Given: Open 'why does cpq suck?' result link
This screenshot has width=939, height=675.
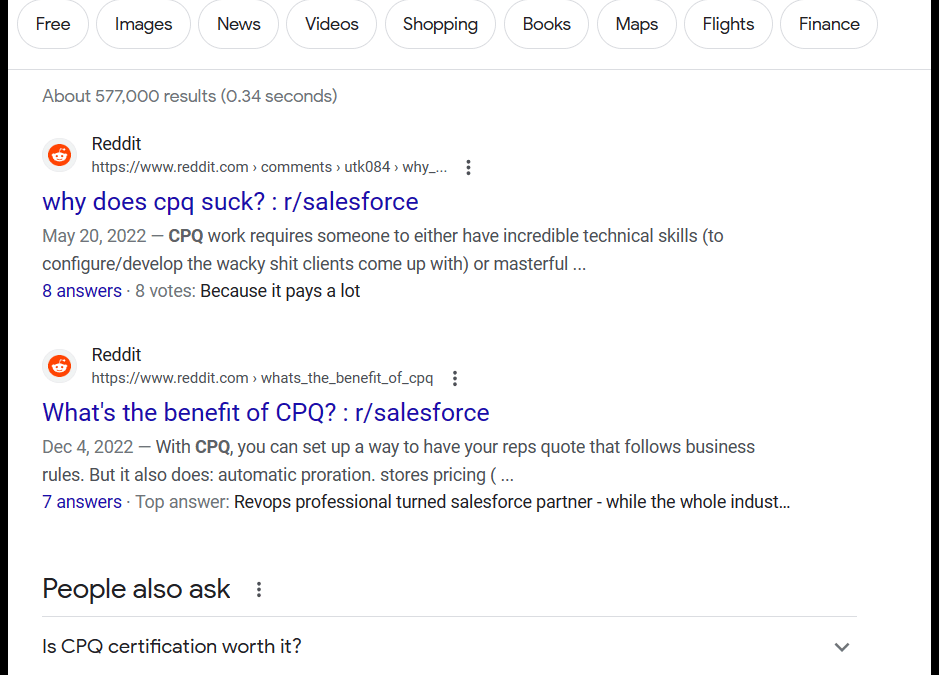Looking at the screenshot, I should tap(230, 202).
